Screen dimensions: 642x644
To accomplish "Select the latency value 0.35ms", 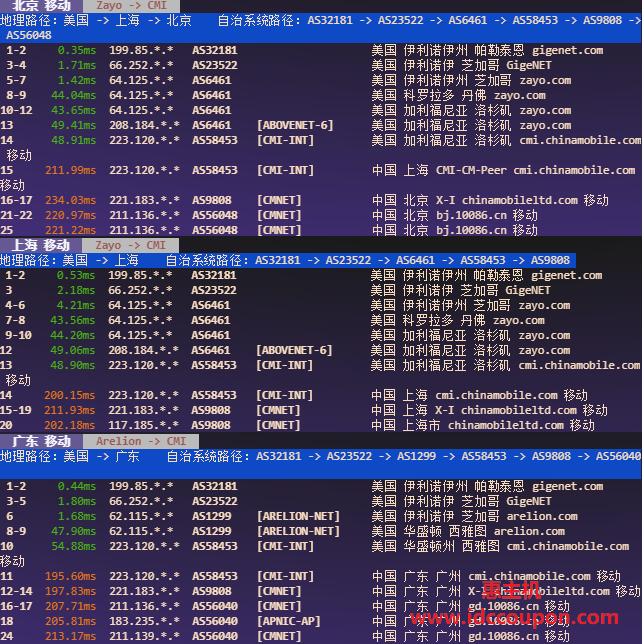I will pyautogui.click(x=77, y=50).
